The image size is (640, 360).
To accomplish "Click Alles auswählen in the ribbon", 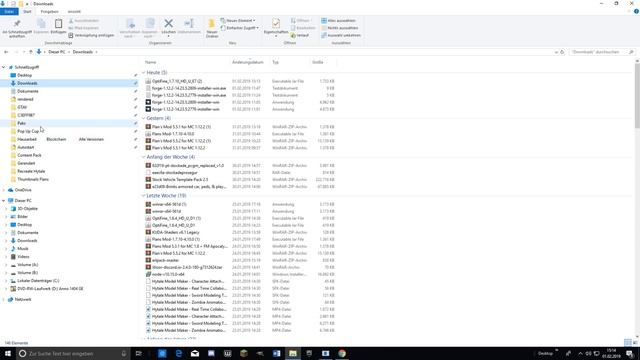I will click(x=338, y=20).
